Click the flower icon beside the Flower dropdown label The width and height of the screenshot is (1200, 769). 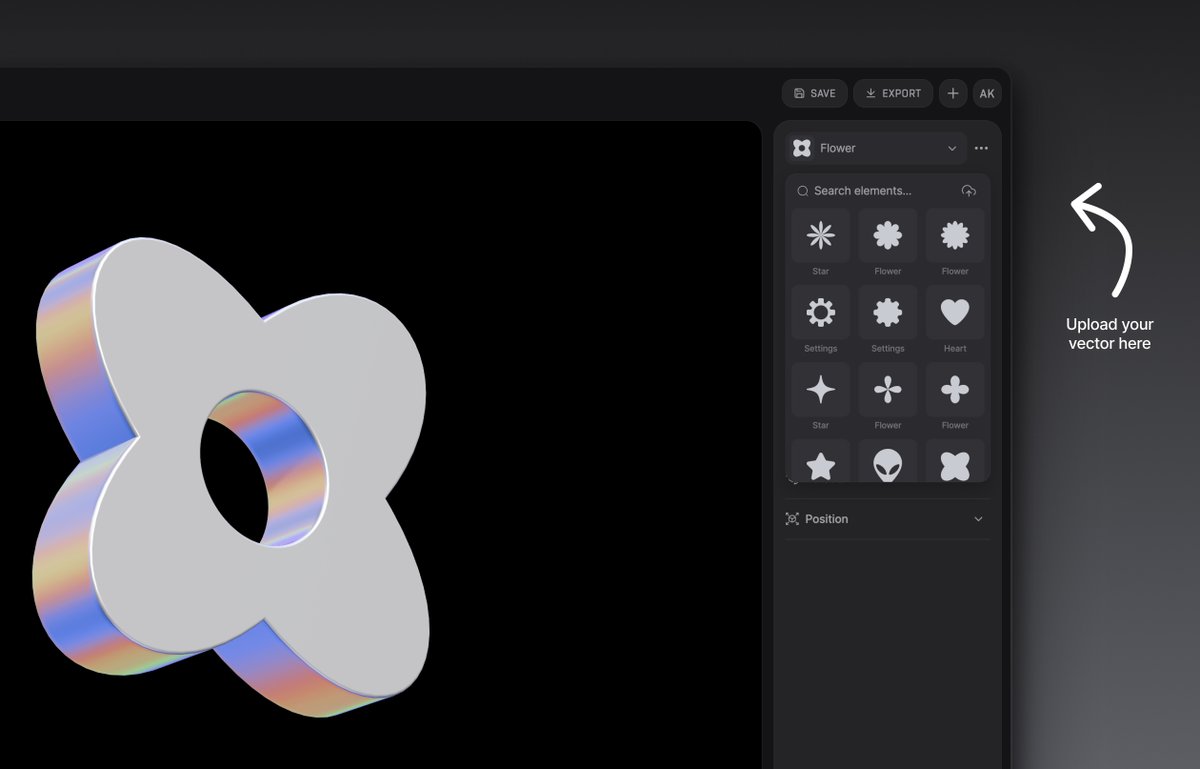pos(801,148)
